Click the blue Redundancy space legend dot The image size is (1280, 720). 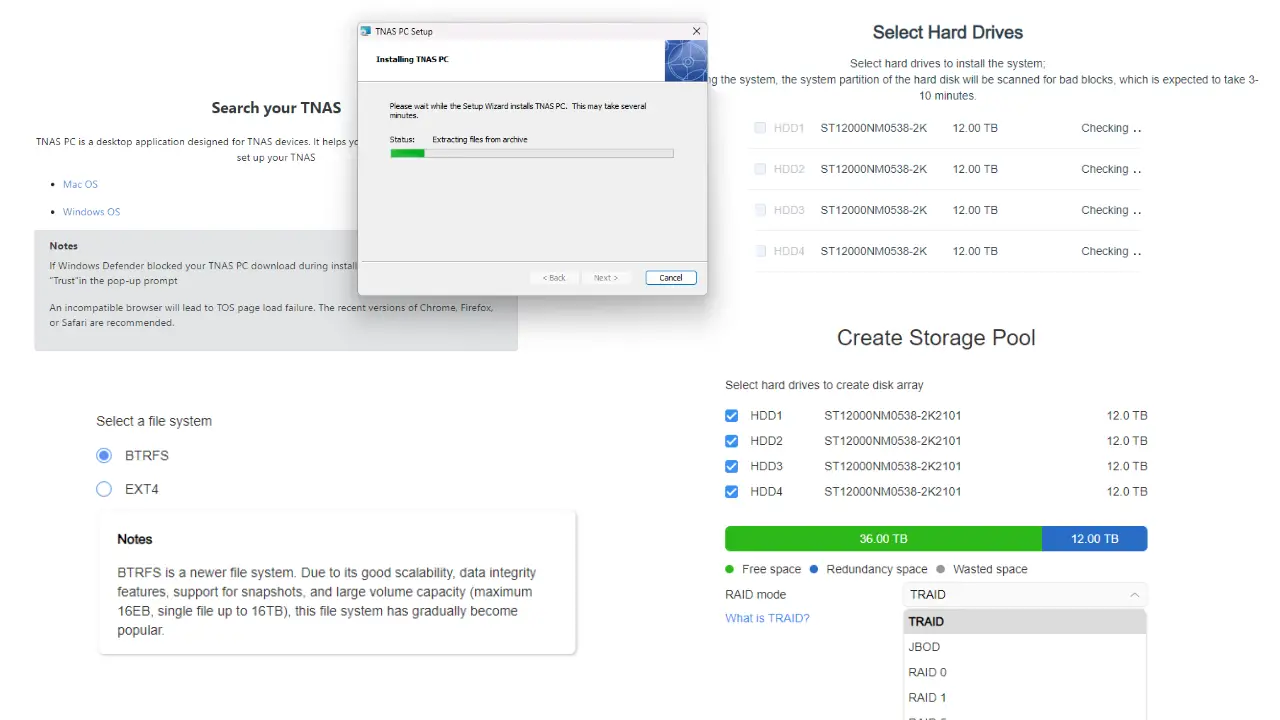click(x=814, y=569)
